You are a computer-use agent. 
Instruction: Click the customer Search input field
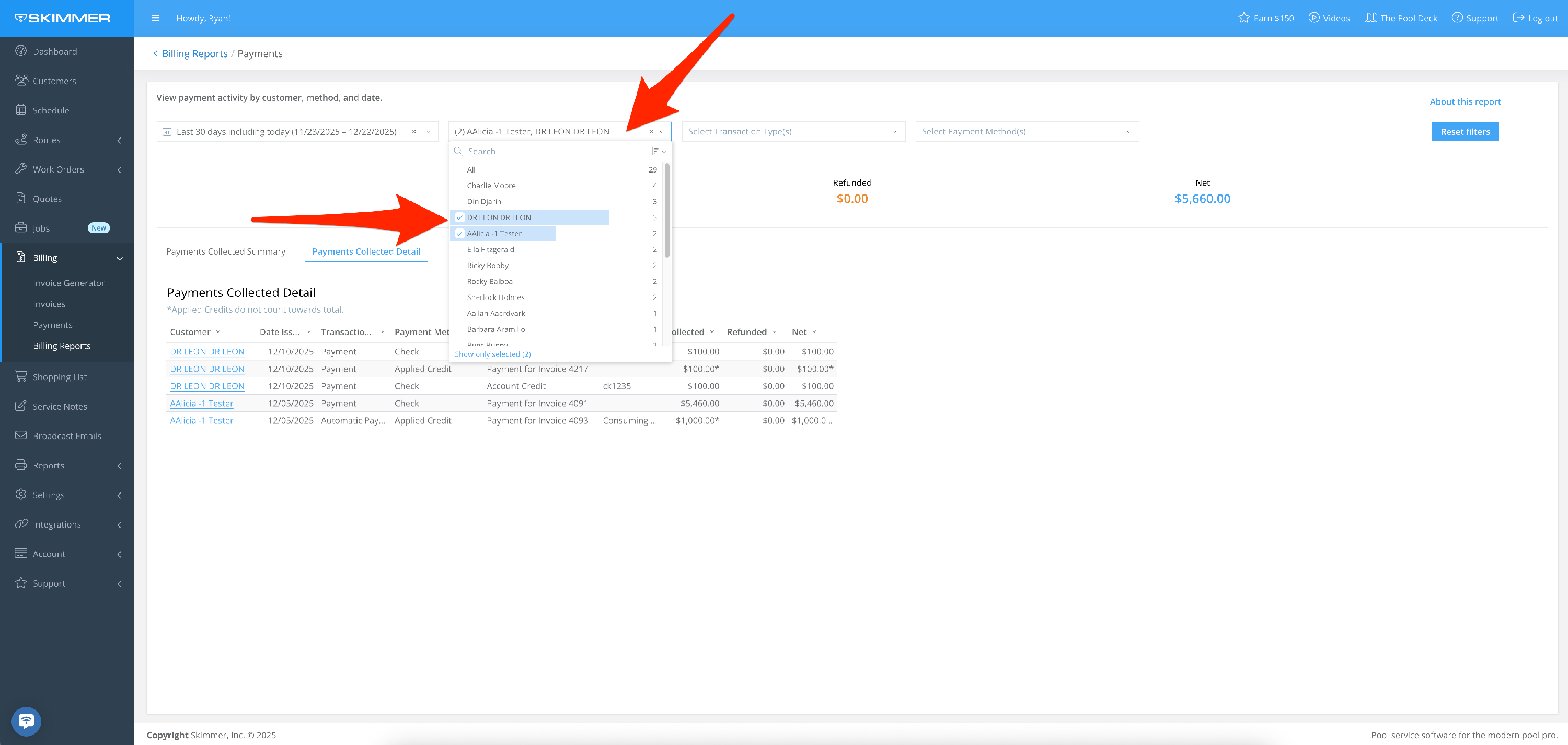(x=554, y=152)
